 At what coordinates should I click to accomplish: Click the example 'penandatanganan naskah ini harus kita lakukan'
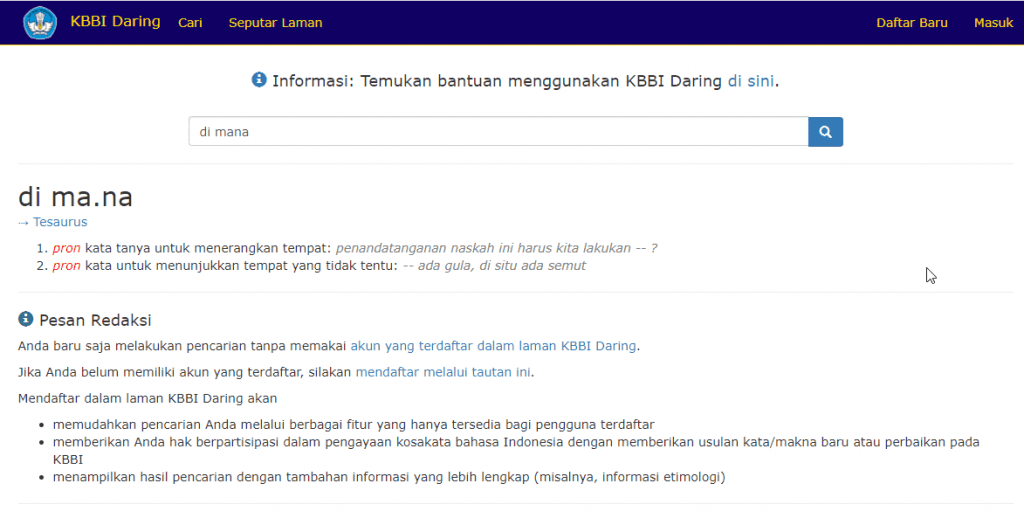[483, 248]
